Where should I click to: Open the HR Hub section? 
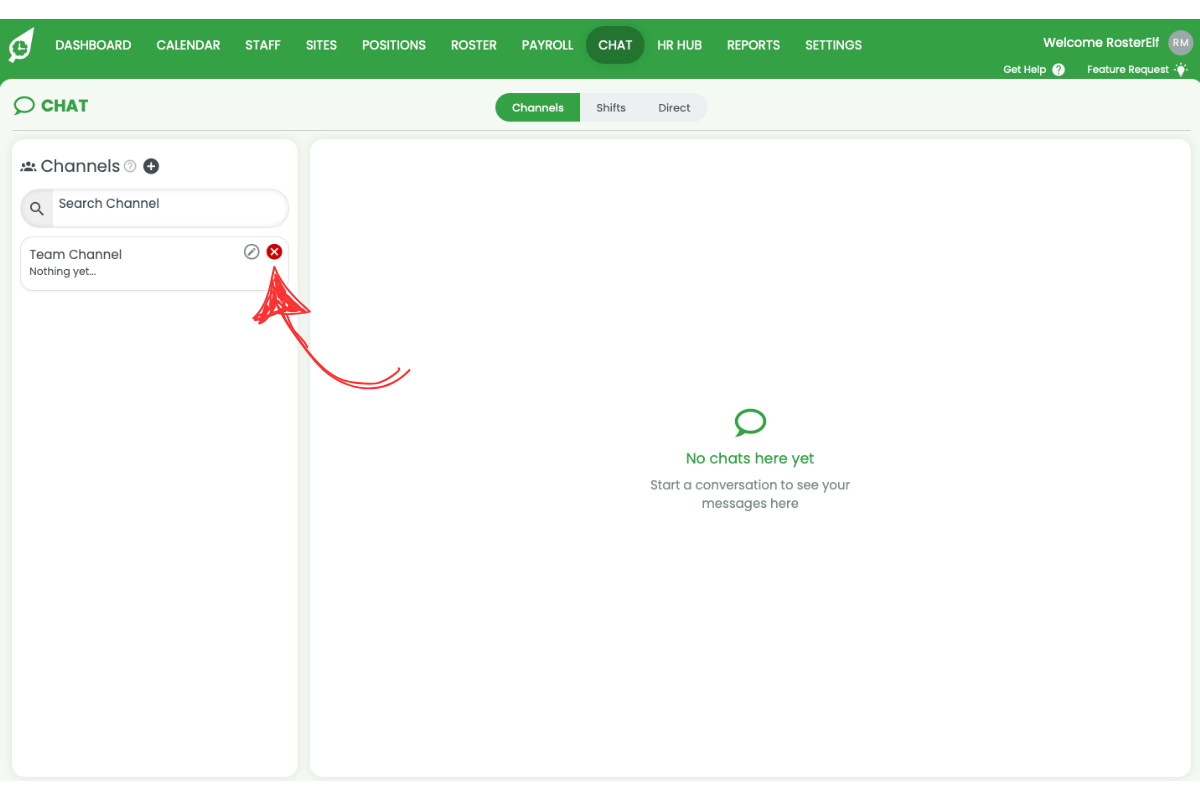click(679, 45)
